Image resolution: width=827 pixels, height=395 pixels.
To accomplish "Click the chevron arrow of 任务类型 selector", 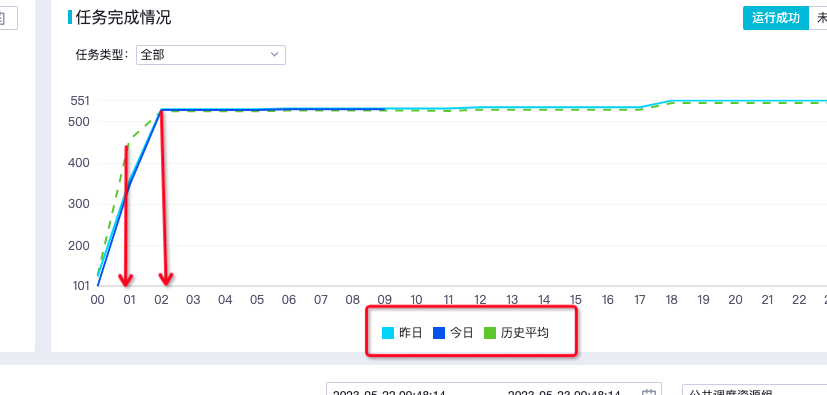I will pyautogui.click(x=274, y=54).
